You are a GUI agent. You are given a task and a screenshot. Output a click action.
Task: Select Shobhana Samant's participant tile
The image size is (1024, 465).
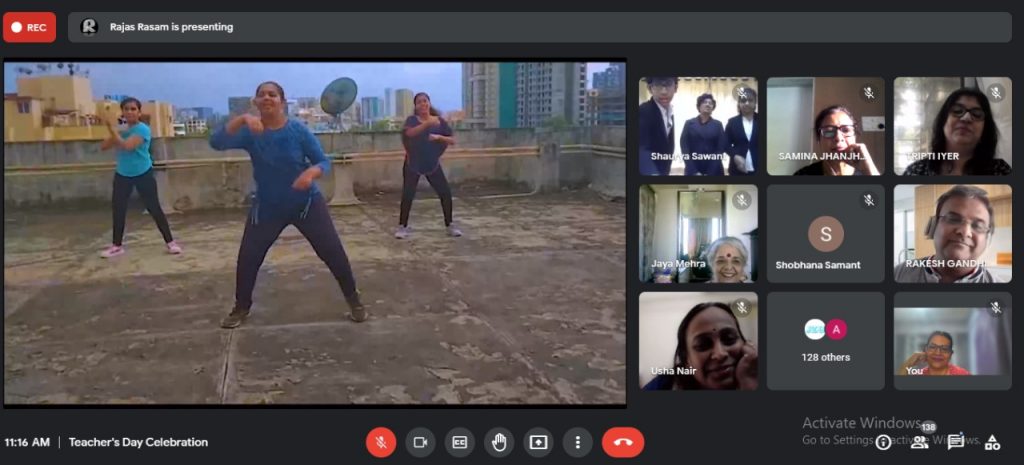click(825, 233)
